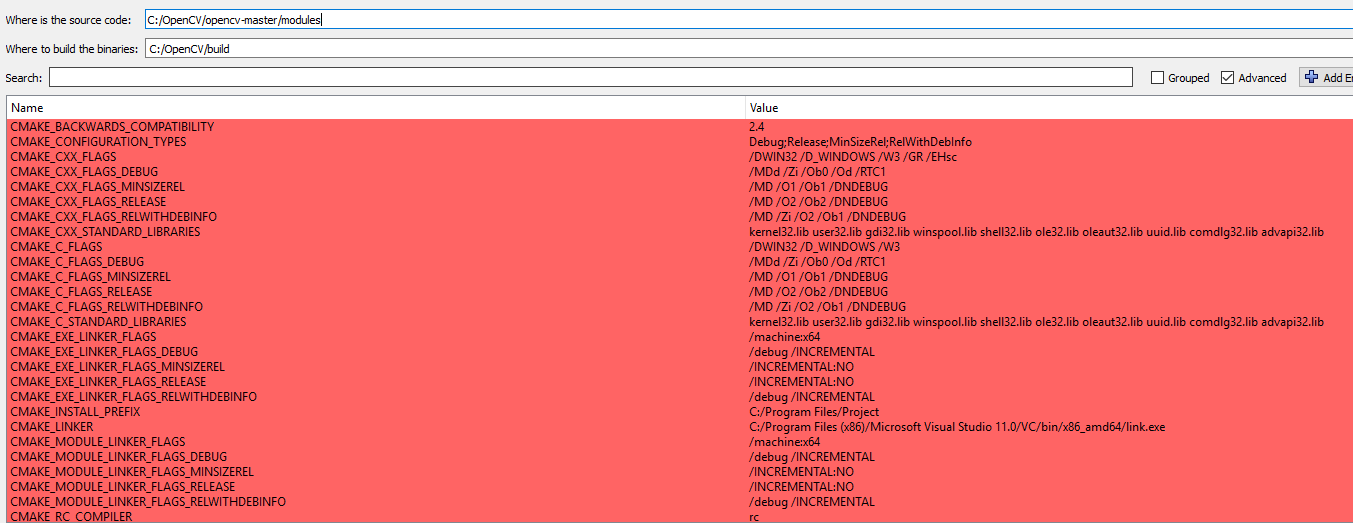This screenshot has width=1353, height=523.
Task: Click the build binaries path field
Action: 748,48
